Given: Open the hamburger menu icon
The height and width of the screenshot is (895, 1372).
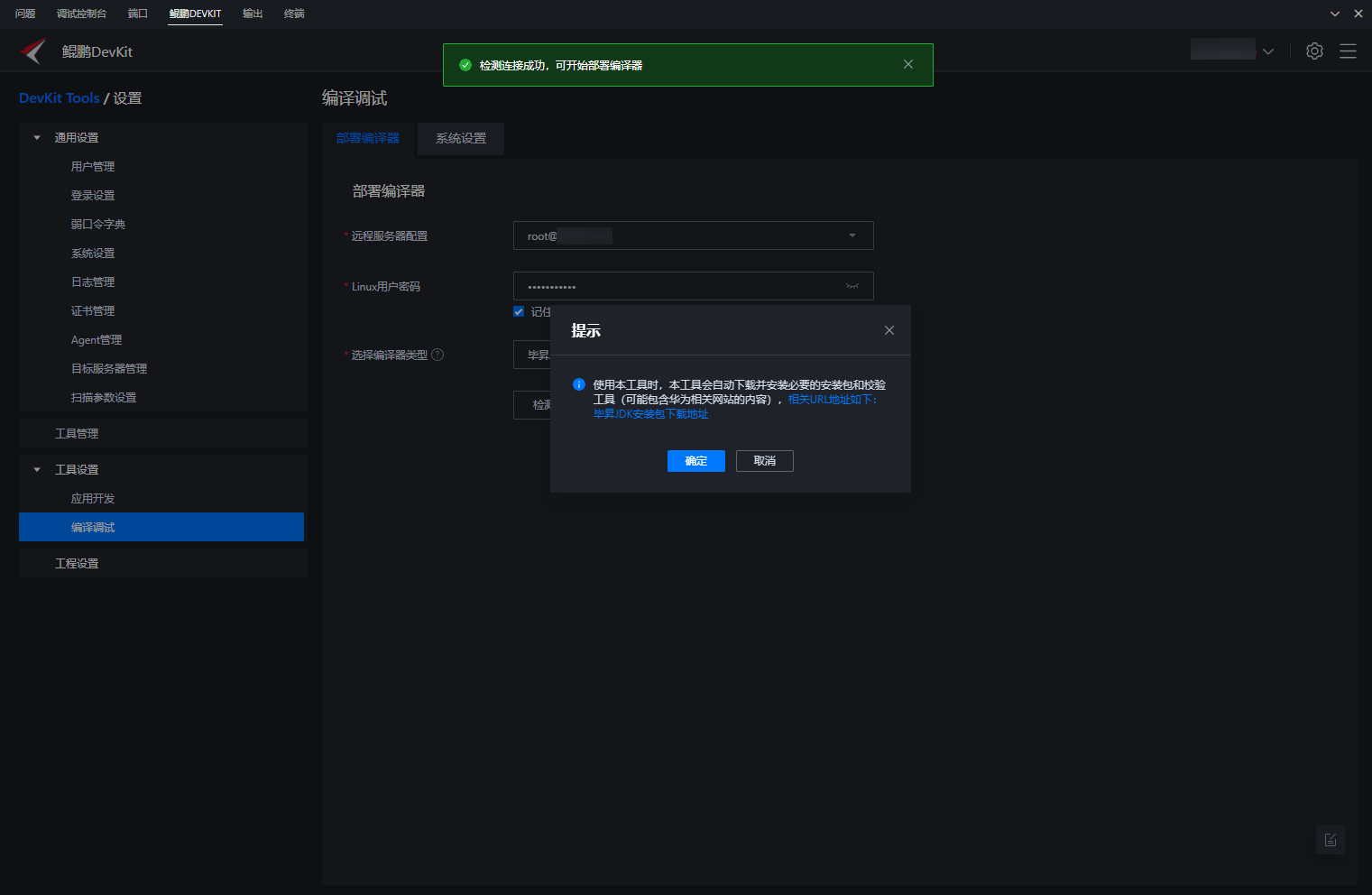Looking at the screenshot, I should [1348, 51].
